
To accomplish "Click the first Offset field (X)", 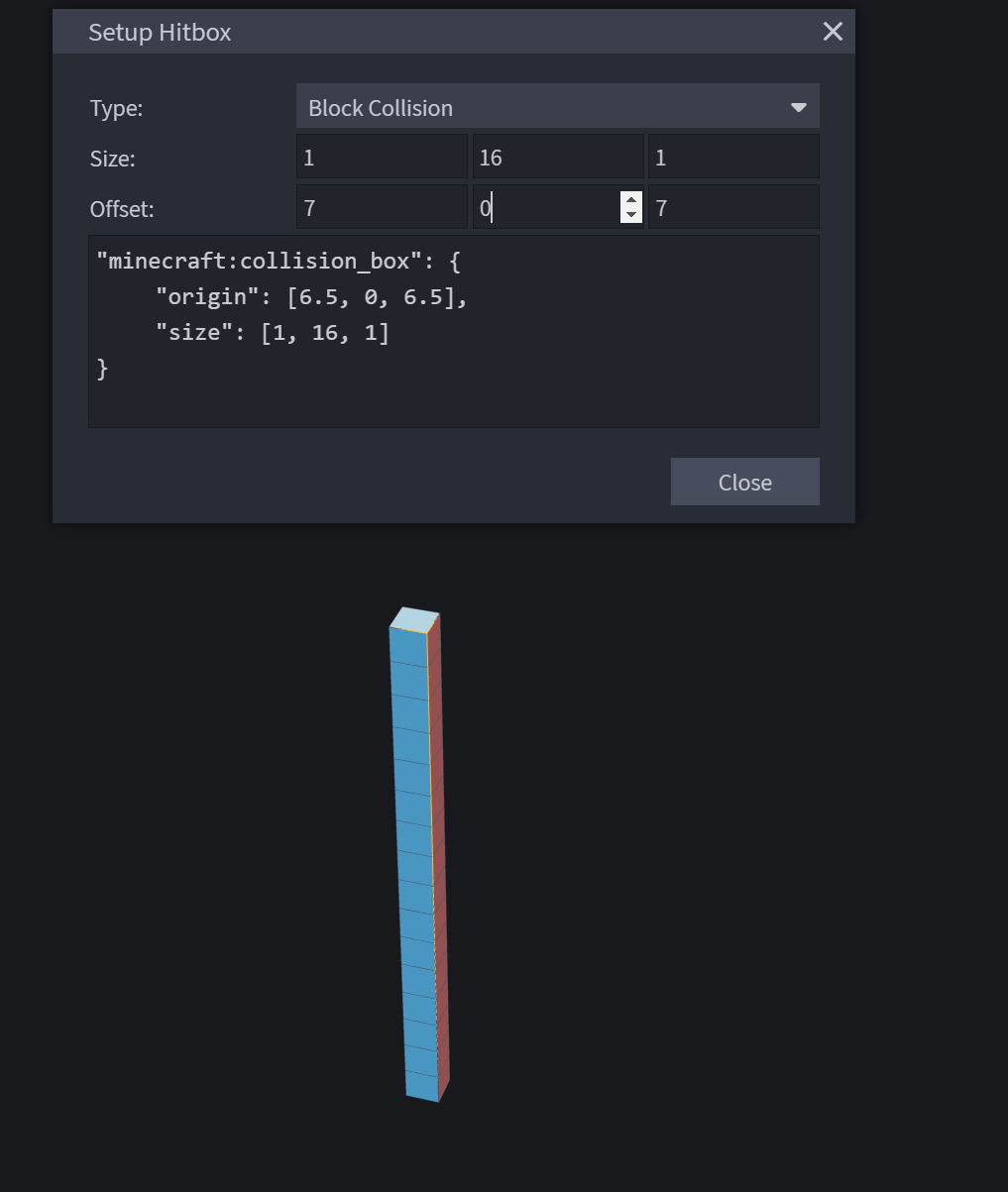I will [x=382, y=207].
